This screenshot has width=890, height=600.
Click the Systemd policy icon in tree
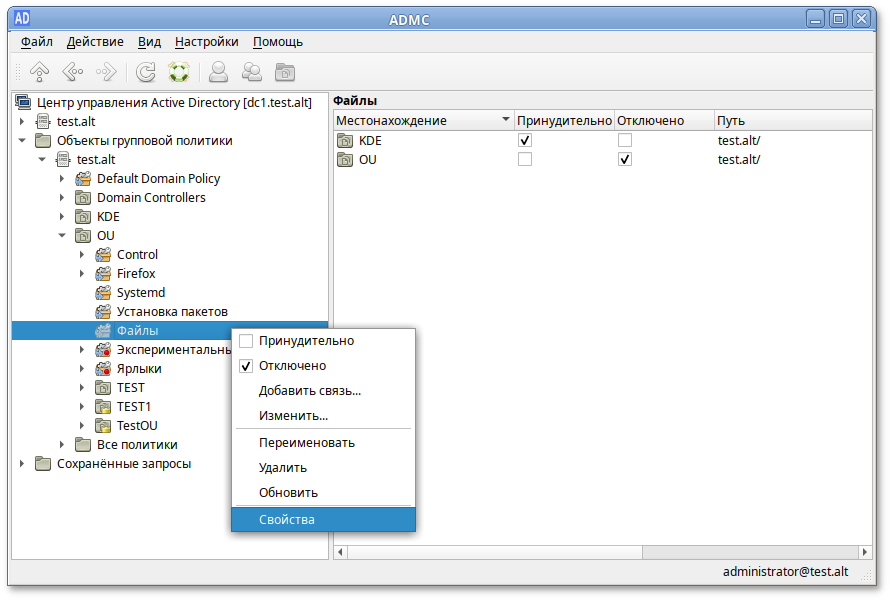pos(103,293)
